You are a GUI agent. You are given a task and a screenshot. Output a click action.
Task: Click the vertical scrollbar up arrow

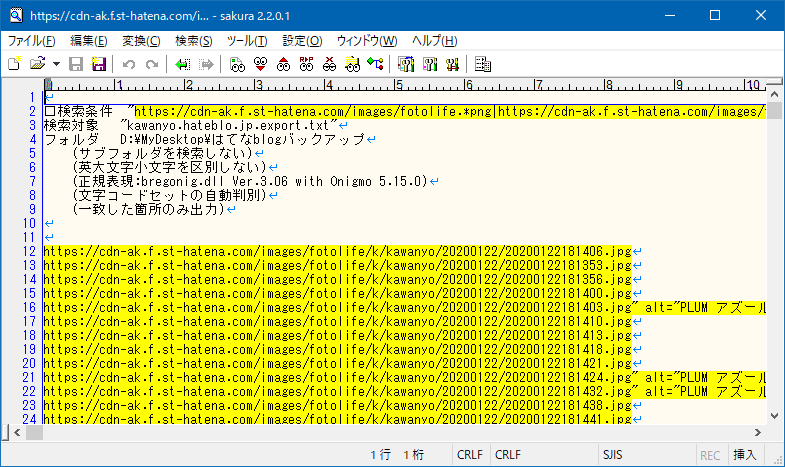774,94
